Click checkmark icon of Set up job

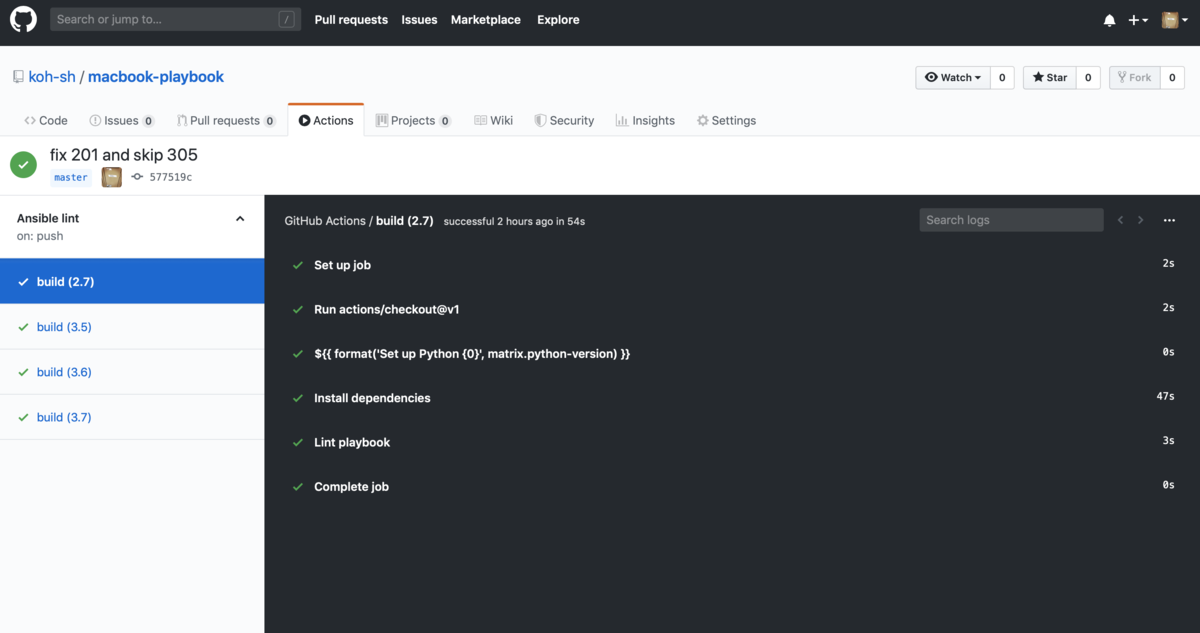click(x=298, y=265)
